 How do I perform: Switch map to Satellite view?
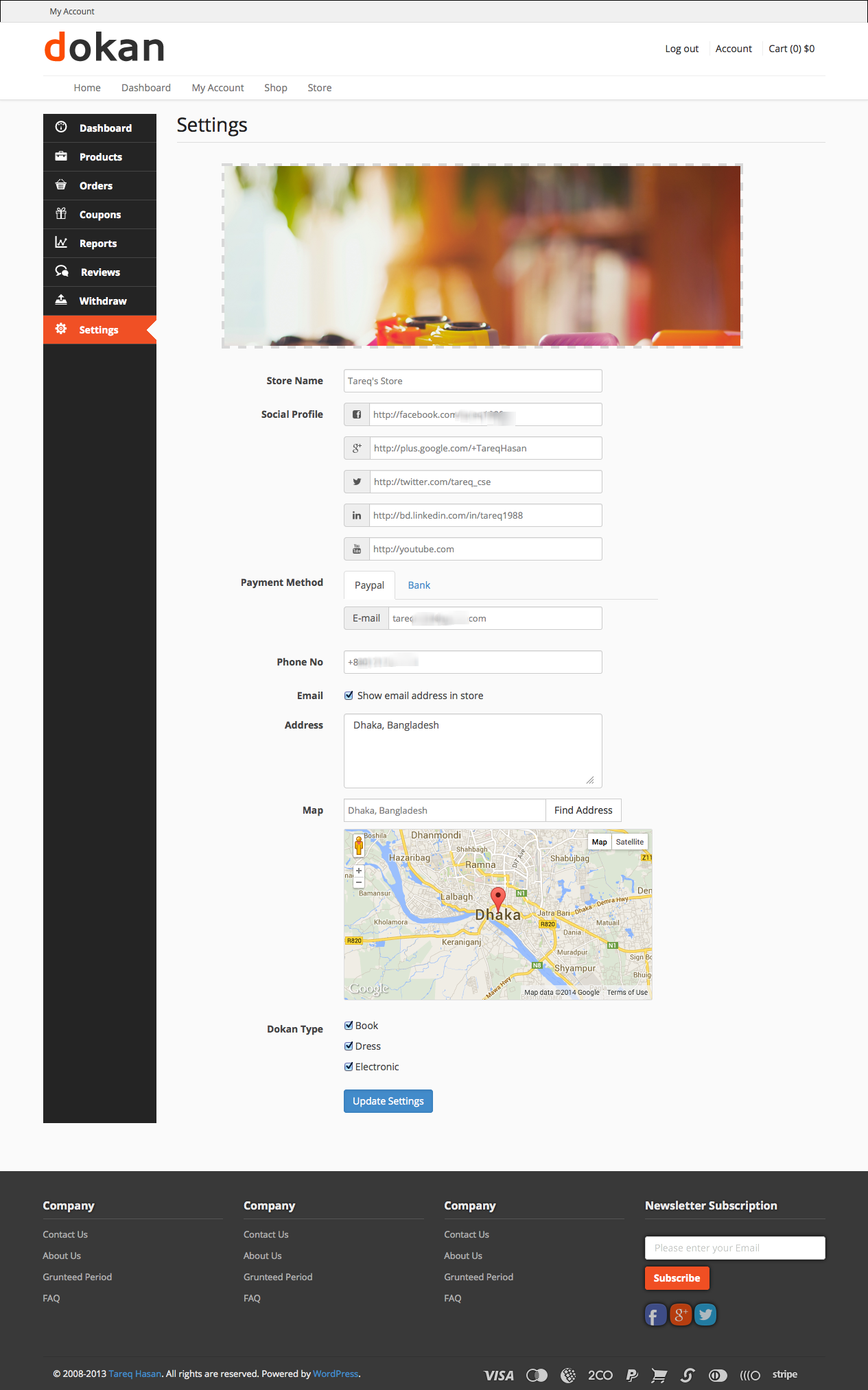click(629, 842)
